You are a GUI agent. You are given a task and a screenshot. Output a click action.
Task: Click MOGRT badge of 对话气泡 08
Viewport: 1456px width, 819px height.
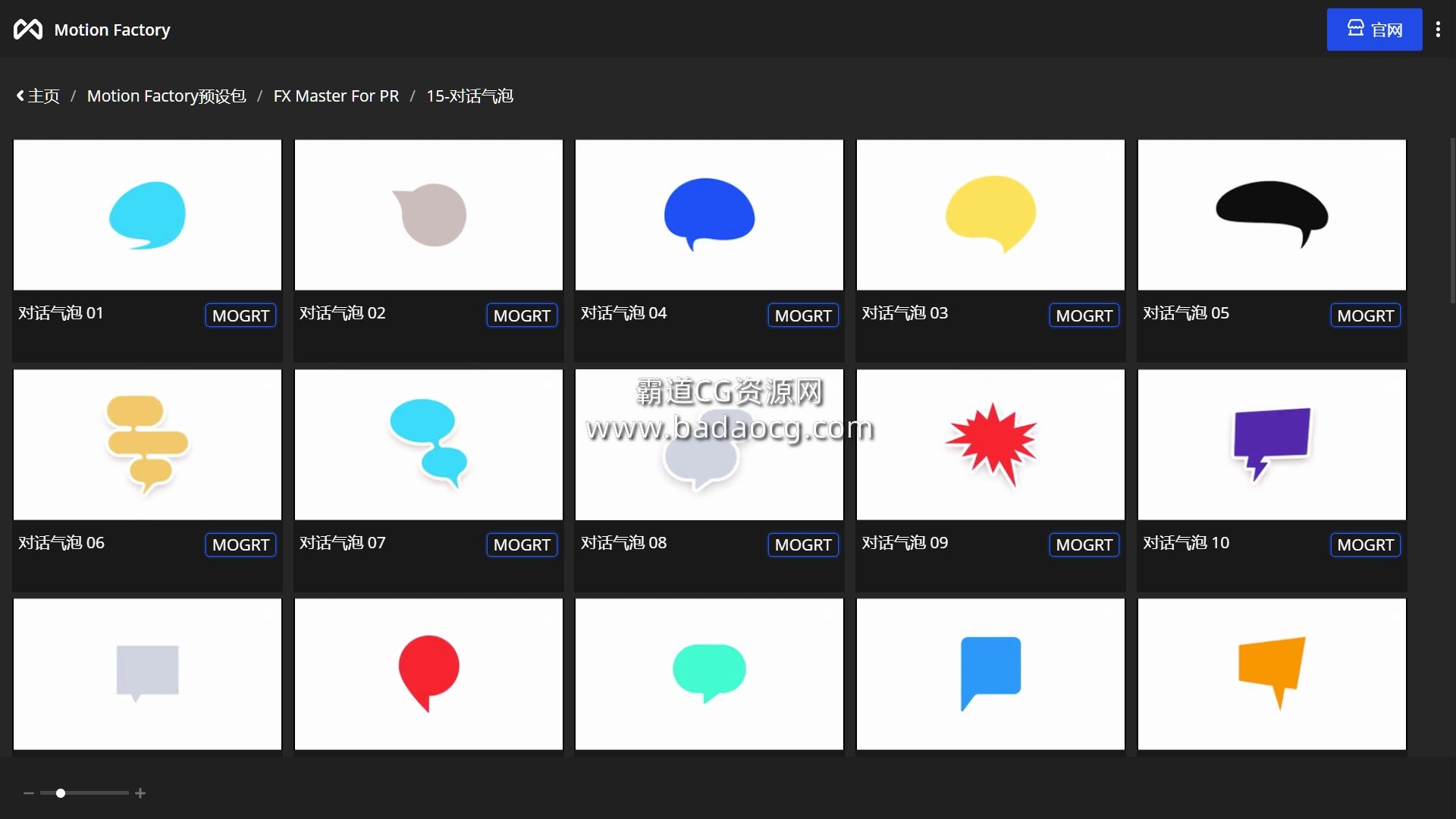pos(803,544)
